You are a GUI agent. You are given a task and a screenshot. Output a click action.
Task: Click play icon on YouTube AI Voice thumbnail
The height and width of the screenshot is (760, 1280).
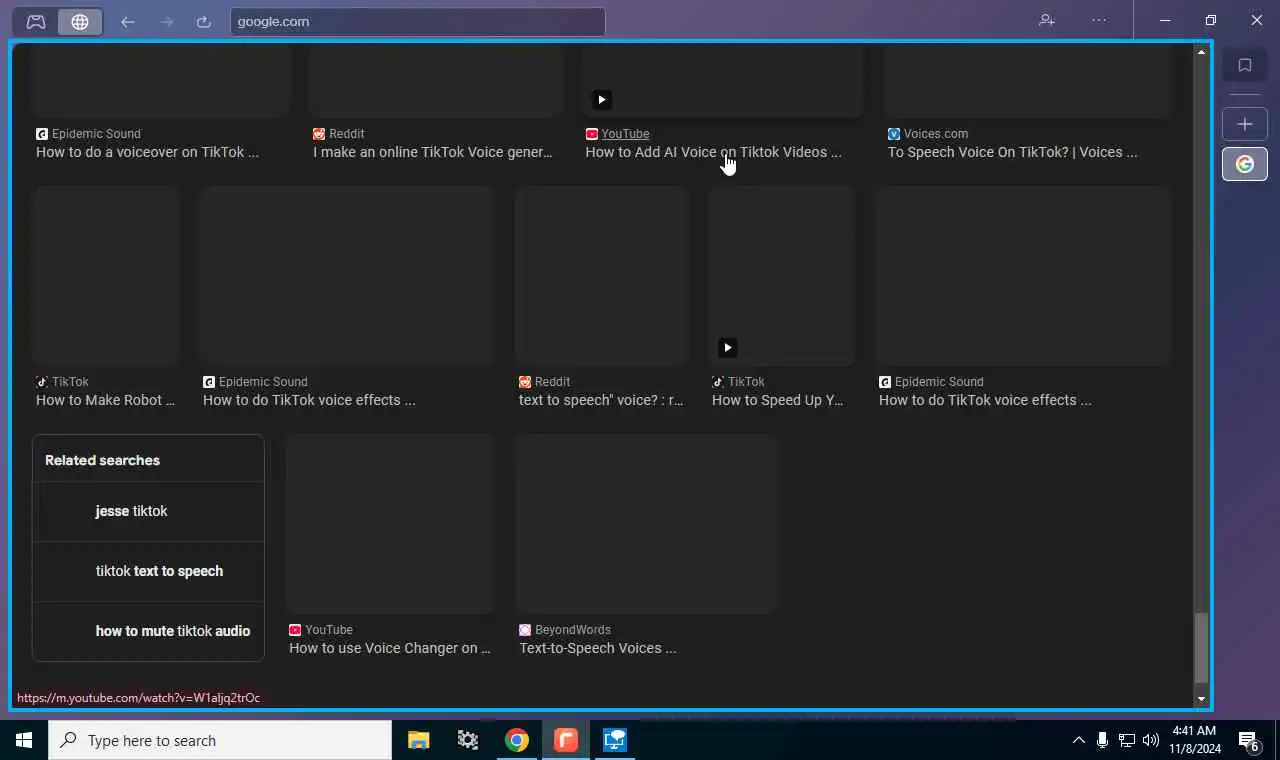(601, 99)
